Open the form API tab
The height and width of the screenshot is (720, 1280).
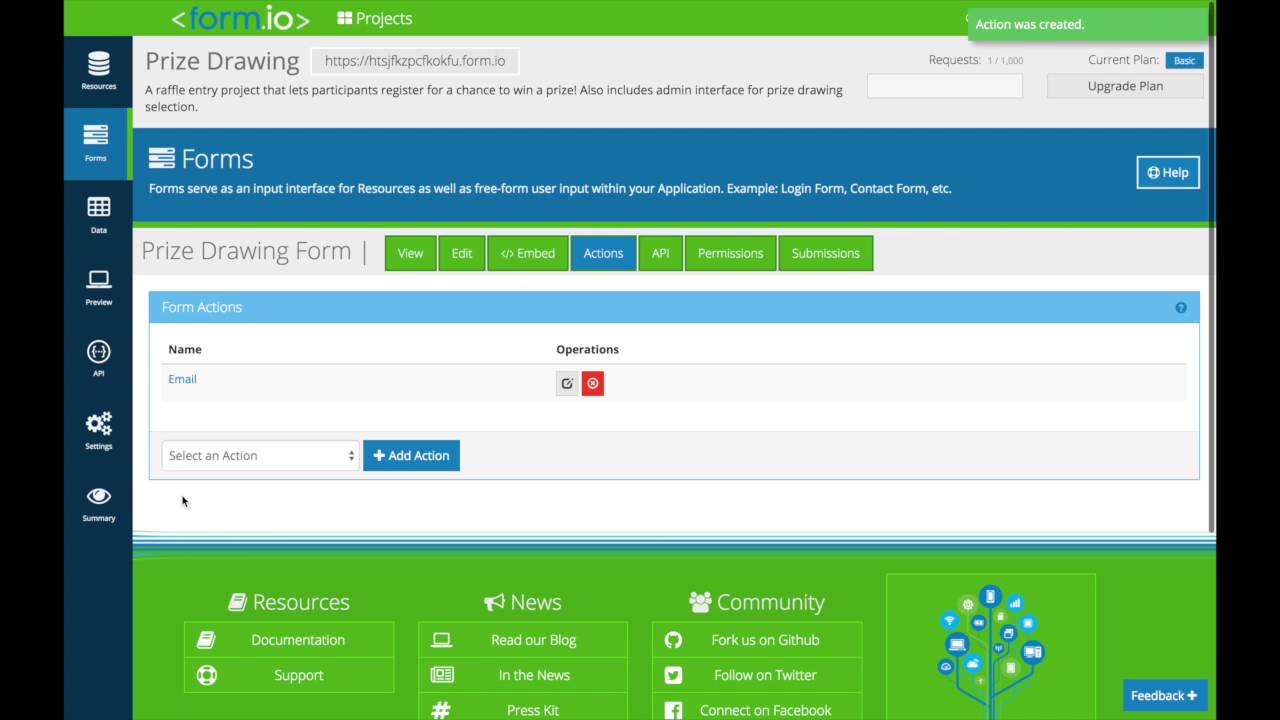660,253
